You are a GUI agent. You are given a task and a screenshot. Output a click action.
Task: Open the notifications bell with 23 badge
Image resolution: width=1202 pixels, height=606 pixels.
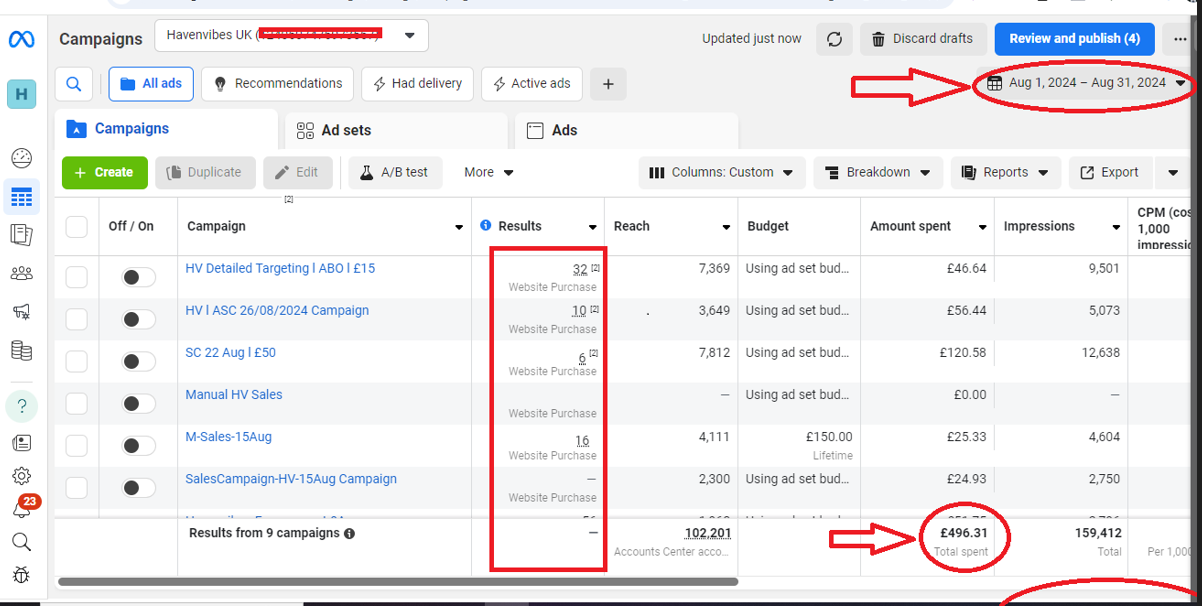pos(23,507)
